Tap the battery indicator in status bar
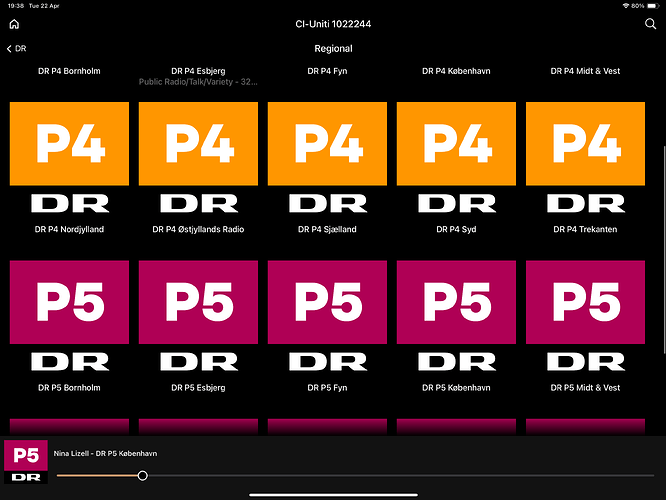 pyautogui.click(x=650, y=5)
